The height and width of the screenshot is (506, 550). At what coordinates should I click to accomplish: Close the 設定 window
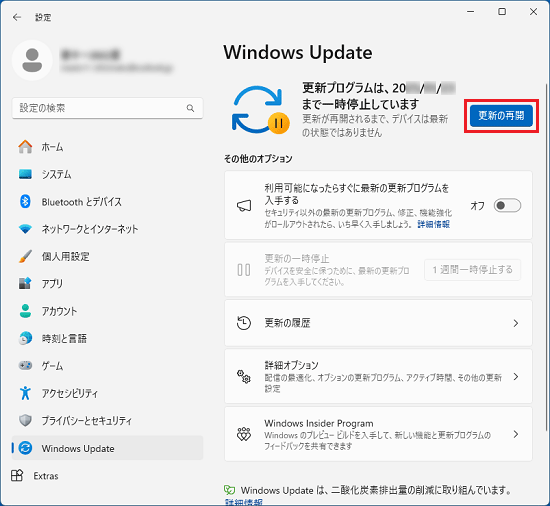tap(533, 12)
